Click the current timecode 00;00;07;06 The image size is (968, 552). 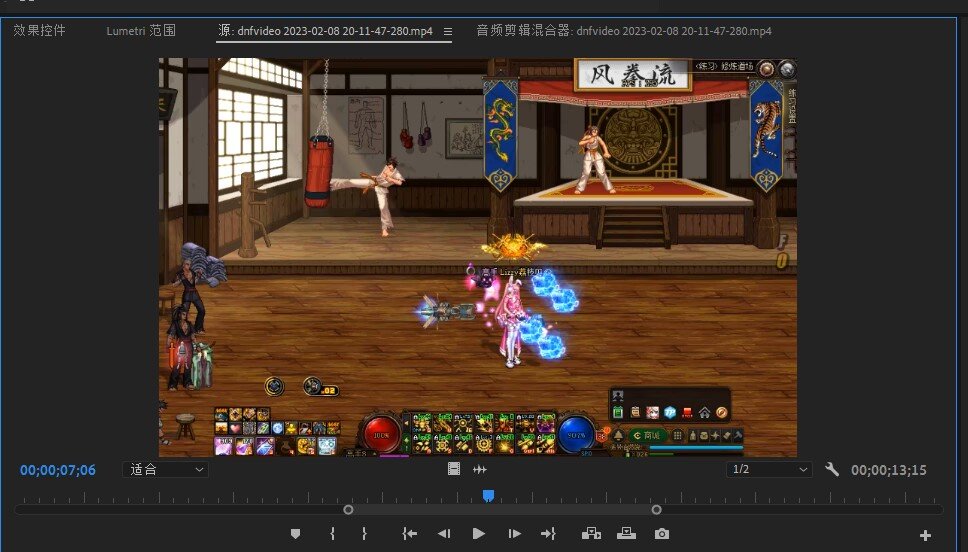(x=58, y=470)
